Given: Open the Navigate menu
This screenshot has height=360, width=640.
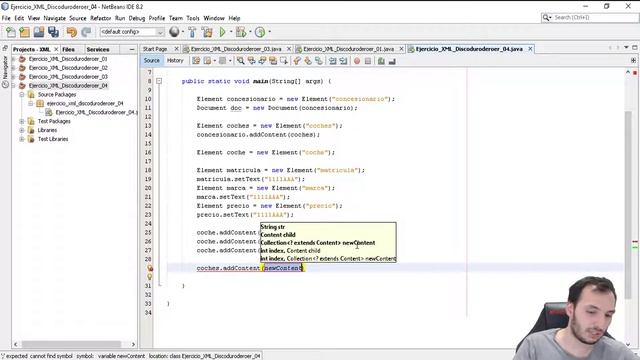Looking at the screenshot, I should tap(55, 18).
